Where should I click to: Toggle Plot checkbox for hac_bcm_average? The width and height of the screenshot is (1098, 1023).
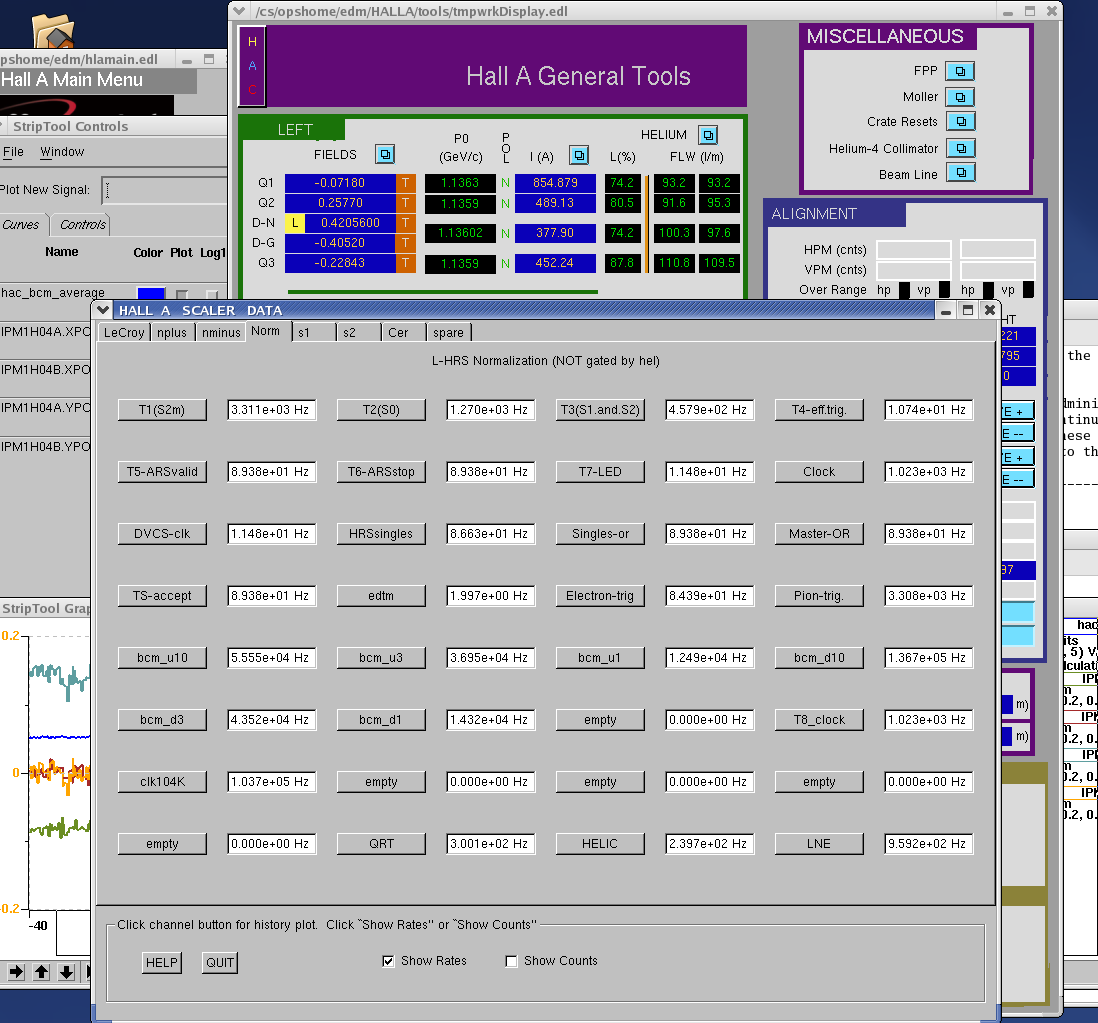pyautogui.click(x=182, y=294)
